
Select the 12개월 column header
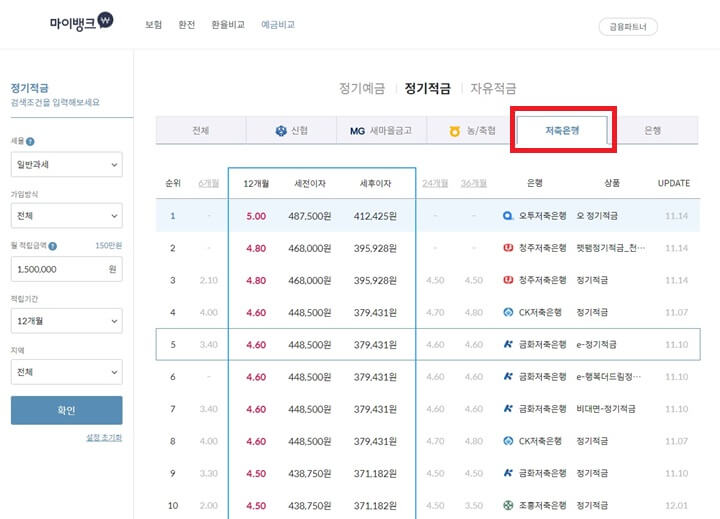[256, 184]
